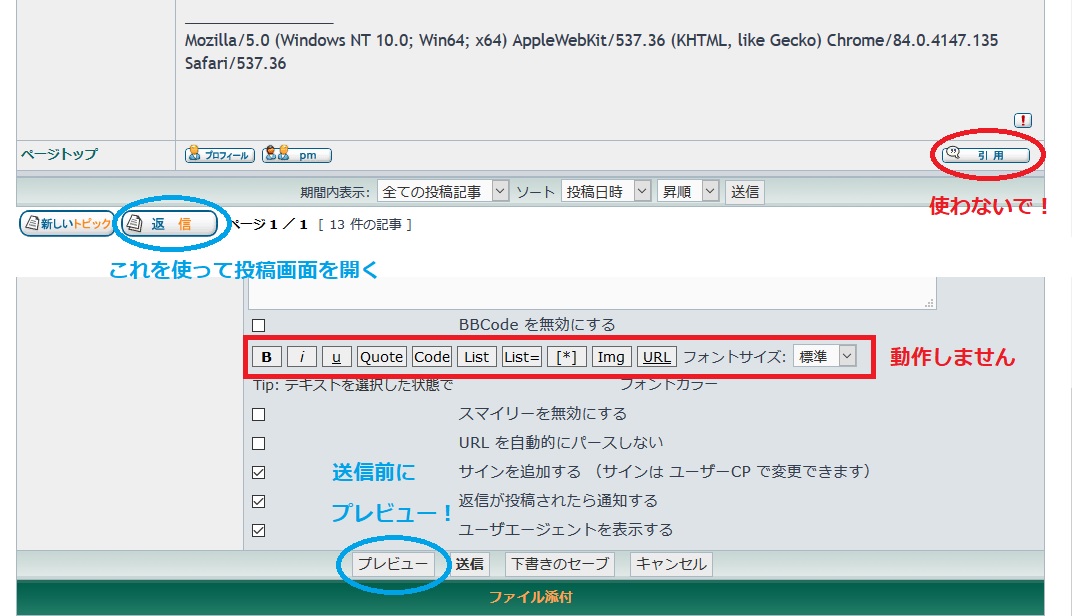Click the reply (返信) icon button
1072x616 pixels.
click(x=169, y=224)
